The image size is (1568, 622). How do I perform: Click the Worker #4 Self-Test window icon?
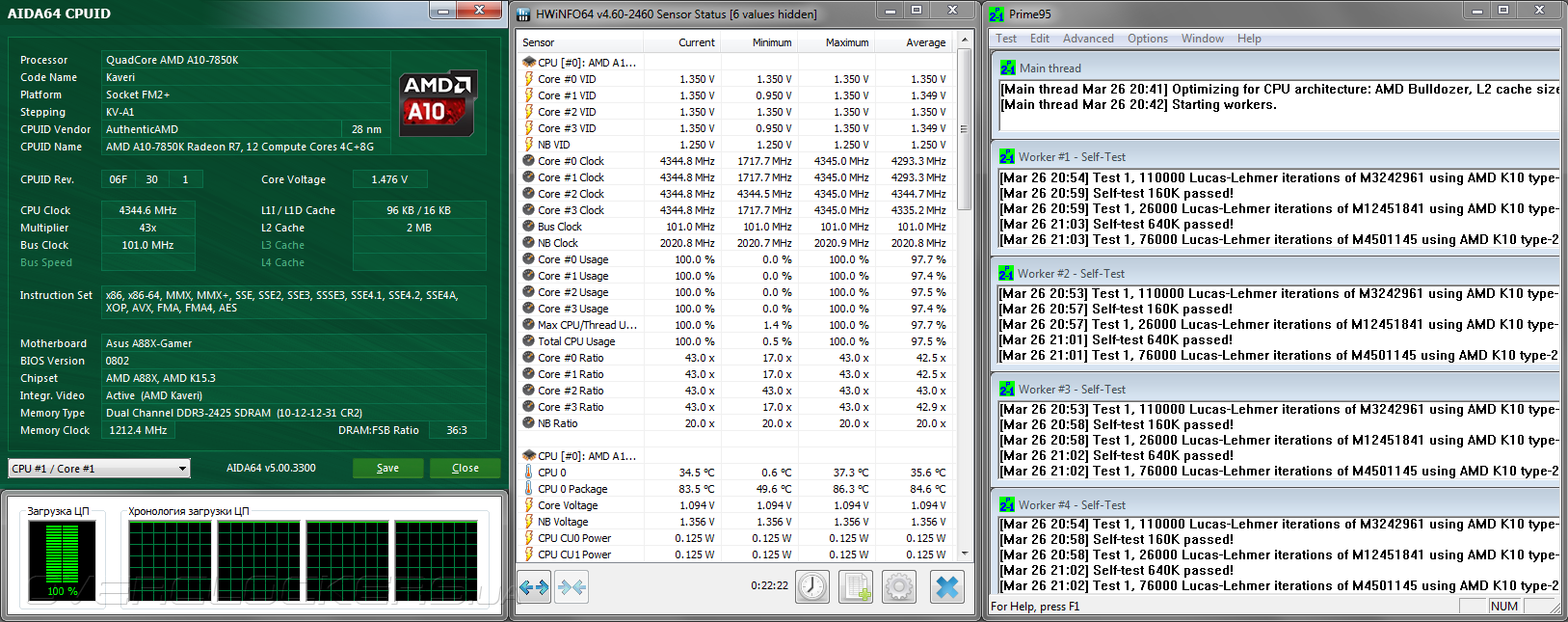pyautogui.click(x=1007, y=504)
